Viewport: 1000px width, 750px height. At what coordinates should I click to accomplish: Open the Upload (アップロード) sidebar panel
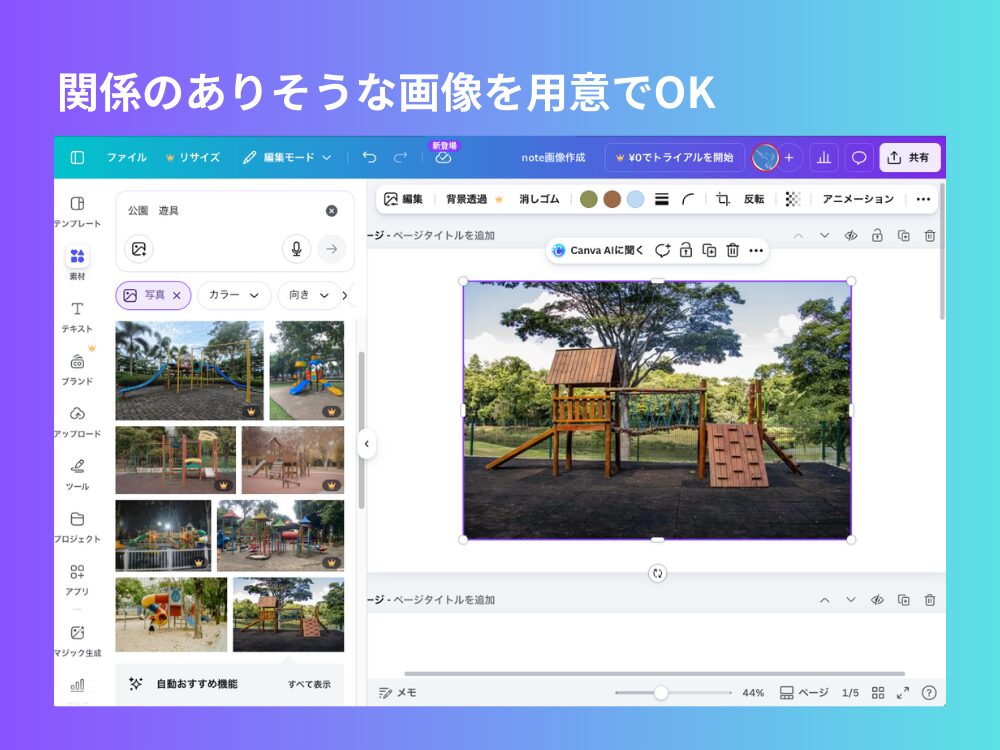77,422
